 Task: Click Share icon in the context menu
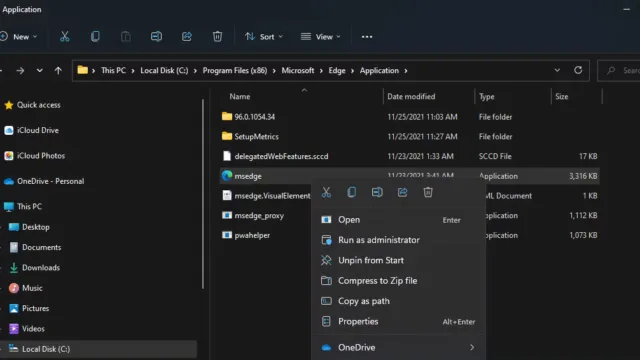(x=402, y=192)
